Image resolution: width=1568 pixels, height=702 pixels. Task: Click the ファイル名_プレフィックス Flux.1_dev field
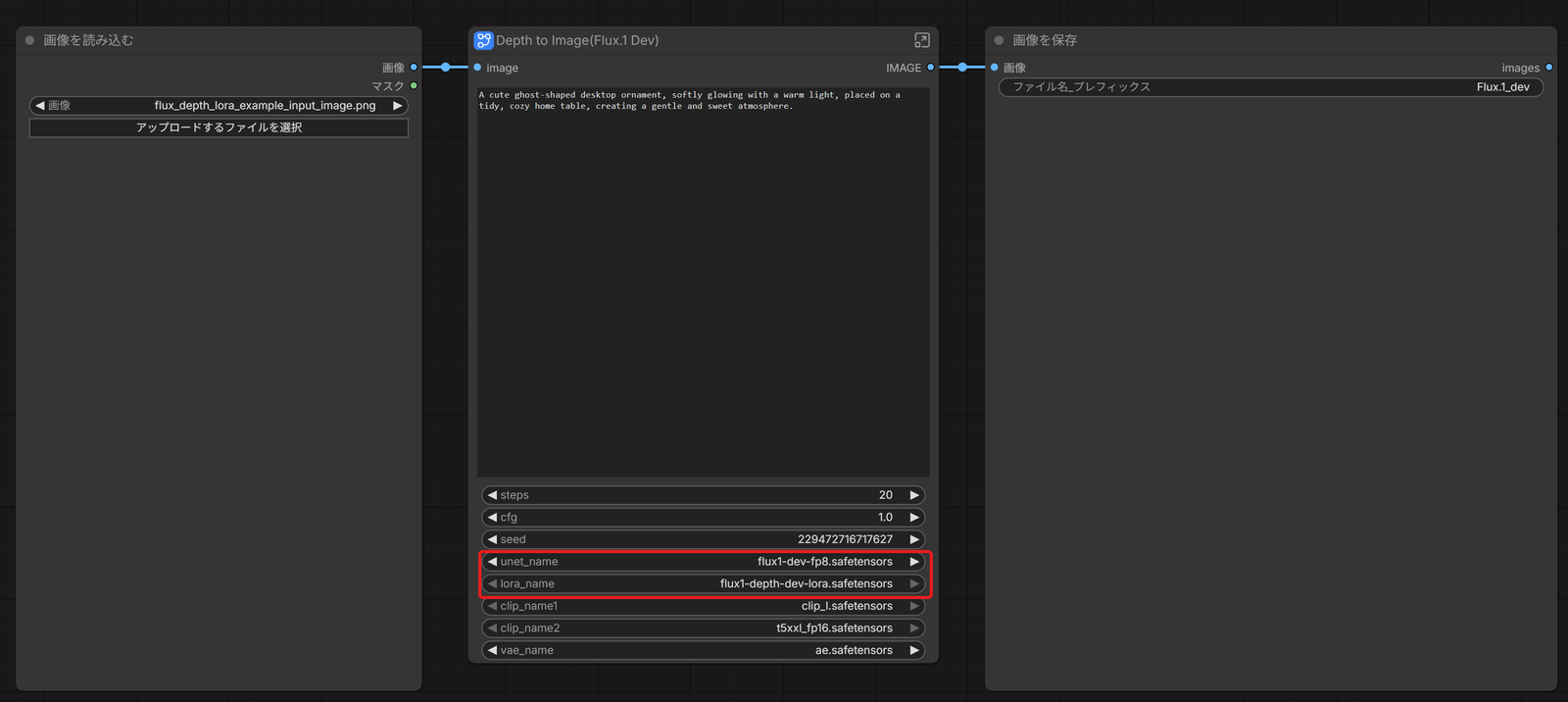[x=1271, y=87]
